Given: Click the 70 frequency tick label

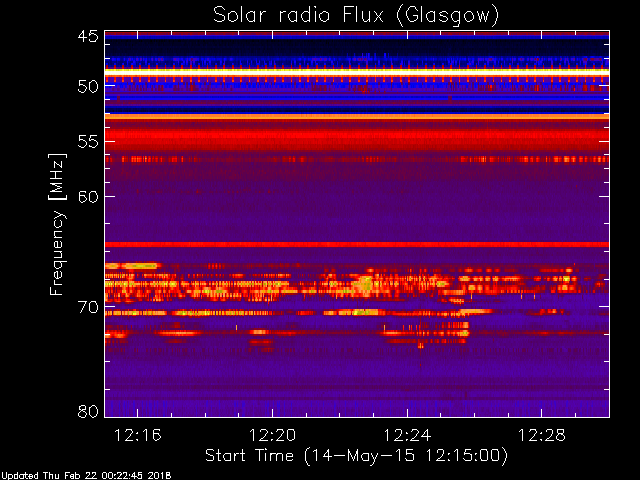Looking at the screenshot, I should (88, 307).
